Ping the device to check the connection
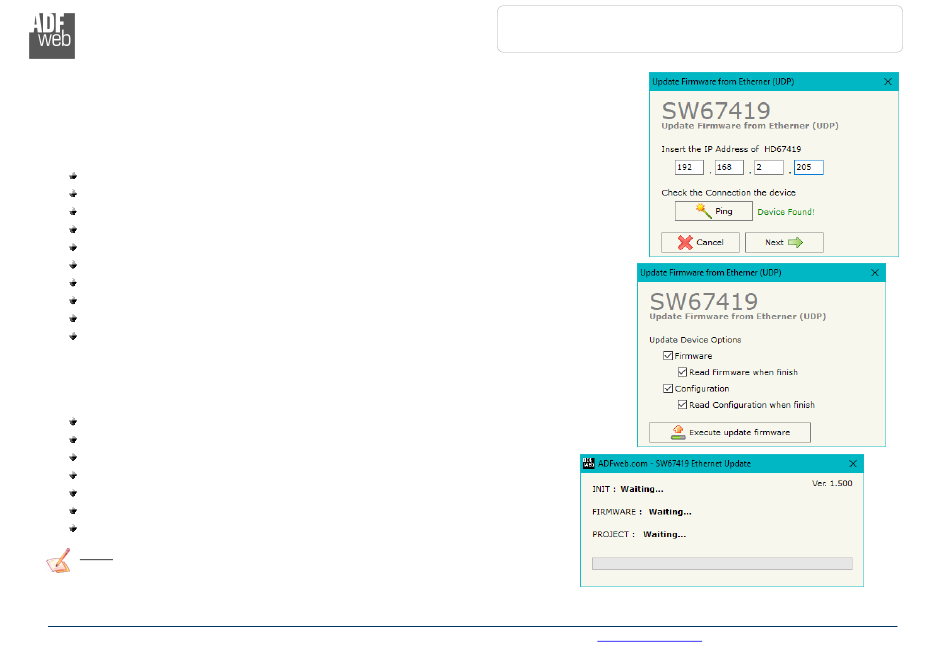 point(714,211)
